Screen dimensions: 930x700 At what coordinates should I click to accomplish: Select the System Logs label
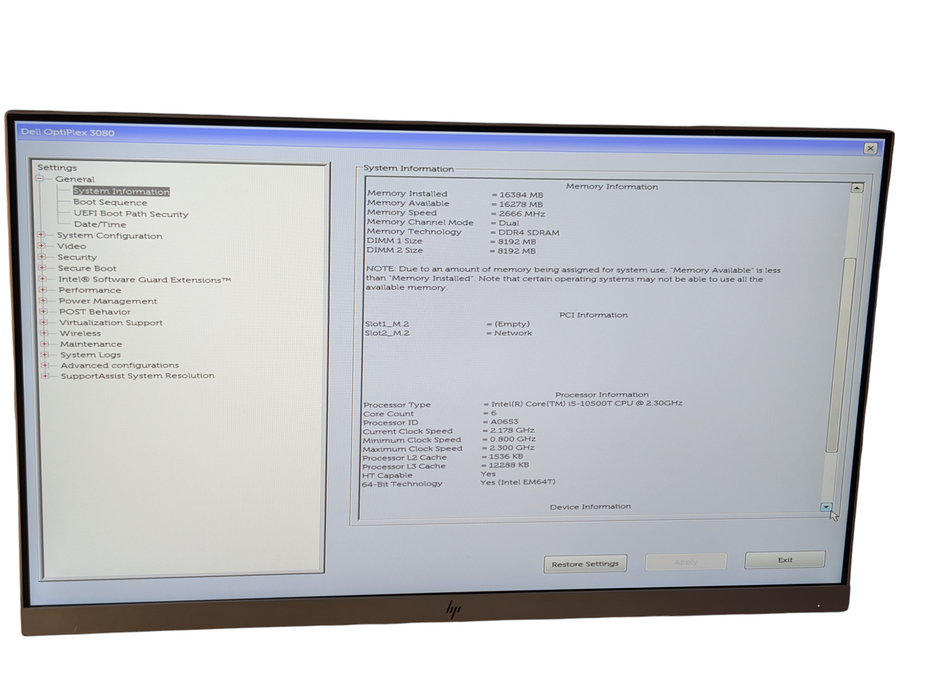tap(90, 355)
